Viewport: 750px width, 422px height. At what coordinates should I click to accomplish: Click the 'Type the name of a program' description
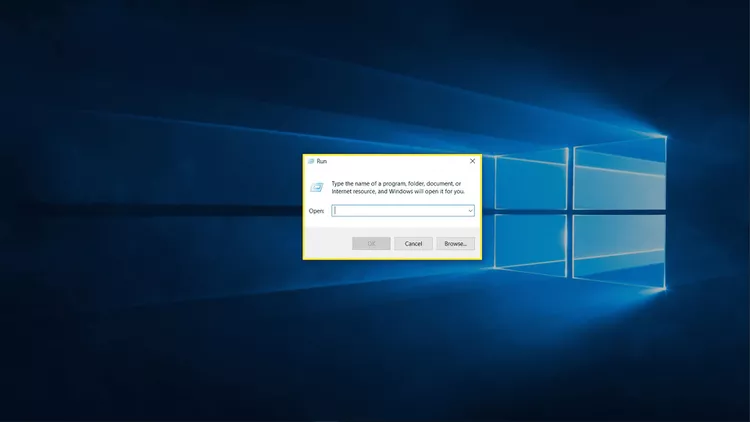click(x=398, y=188)
